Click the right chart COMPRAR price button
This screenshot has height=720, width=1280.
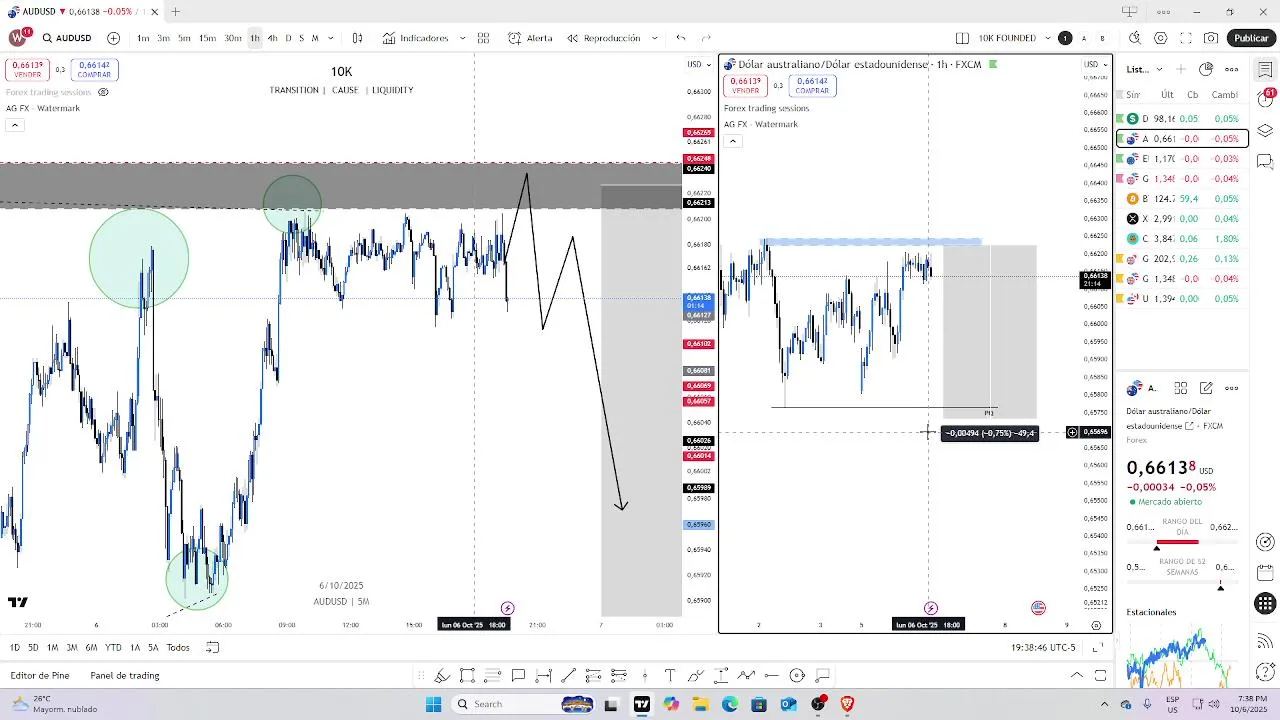click(812, 86)
